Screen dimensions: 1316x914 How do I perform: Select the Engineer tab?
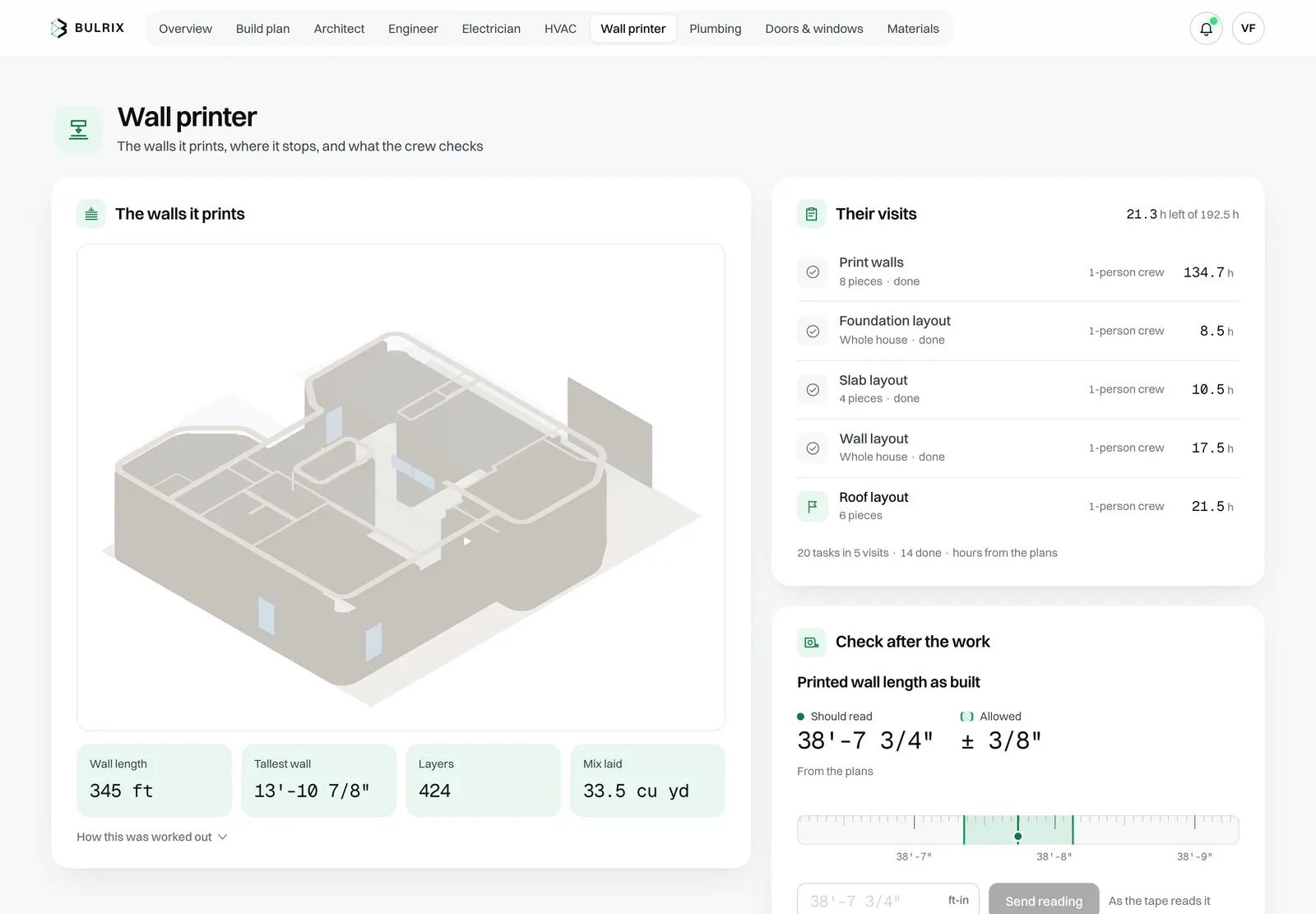(413, 29)
